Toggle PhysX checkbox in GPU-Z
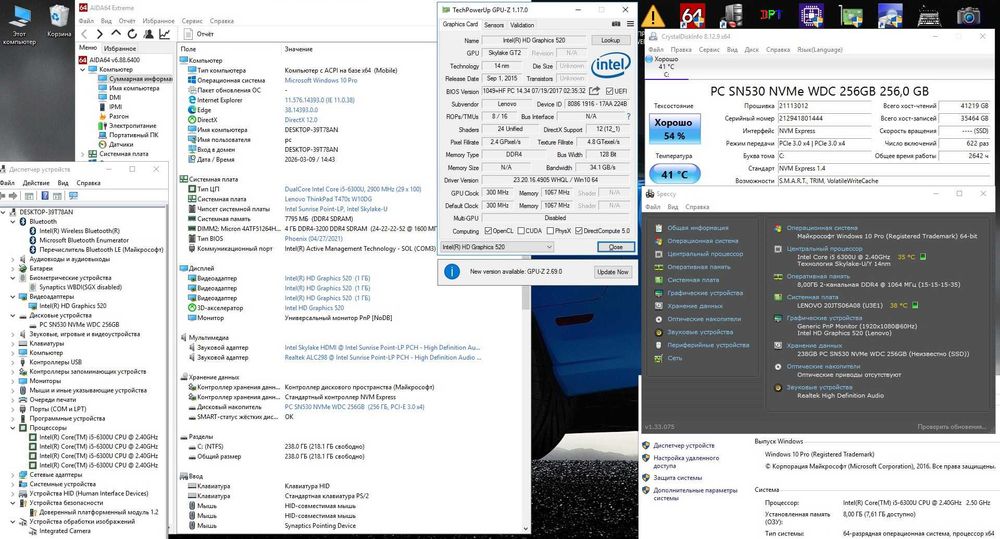 click(x=550, y=231)
